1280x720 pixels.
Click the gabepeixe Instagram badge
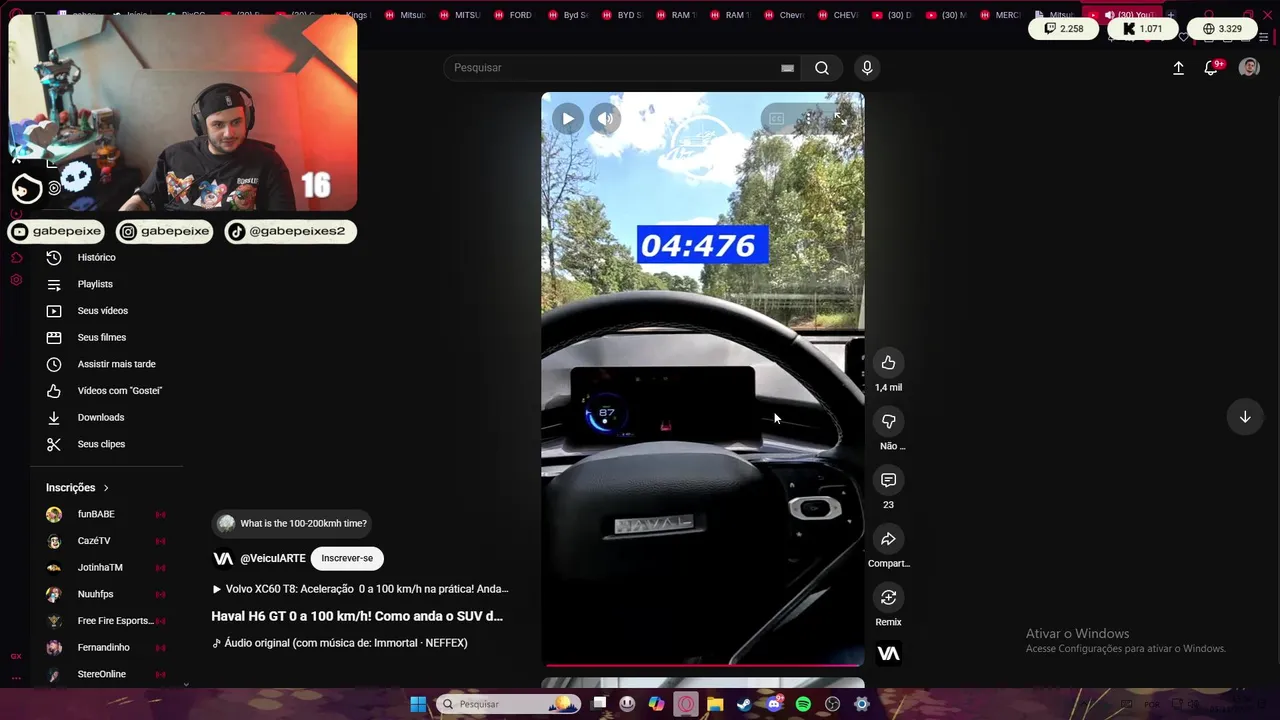165,231
